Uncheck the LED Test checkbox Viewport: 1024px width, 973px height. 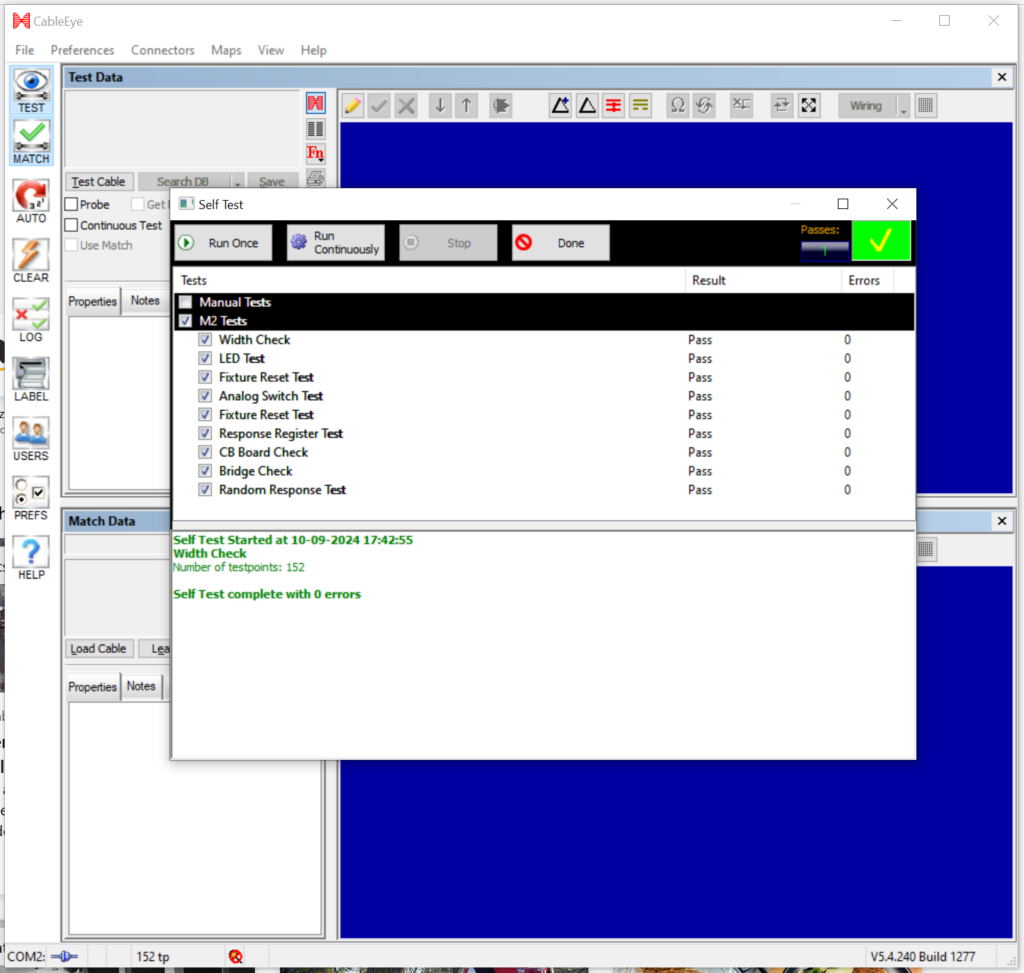click(205, 359)
